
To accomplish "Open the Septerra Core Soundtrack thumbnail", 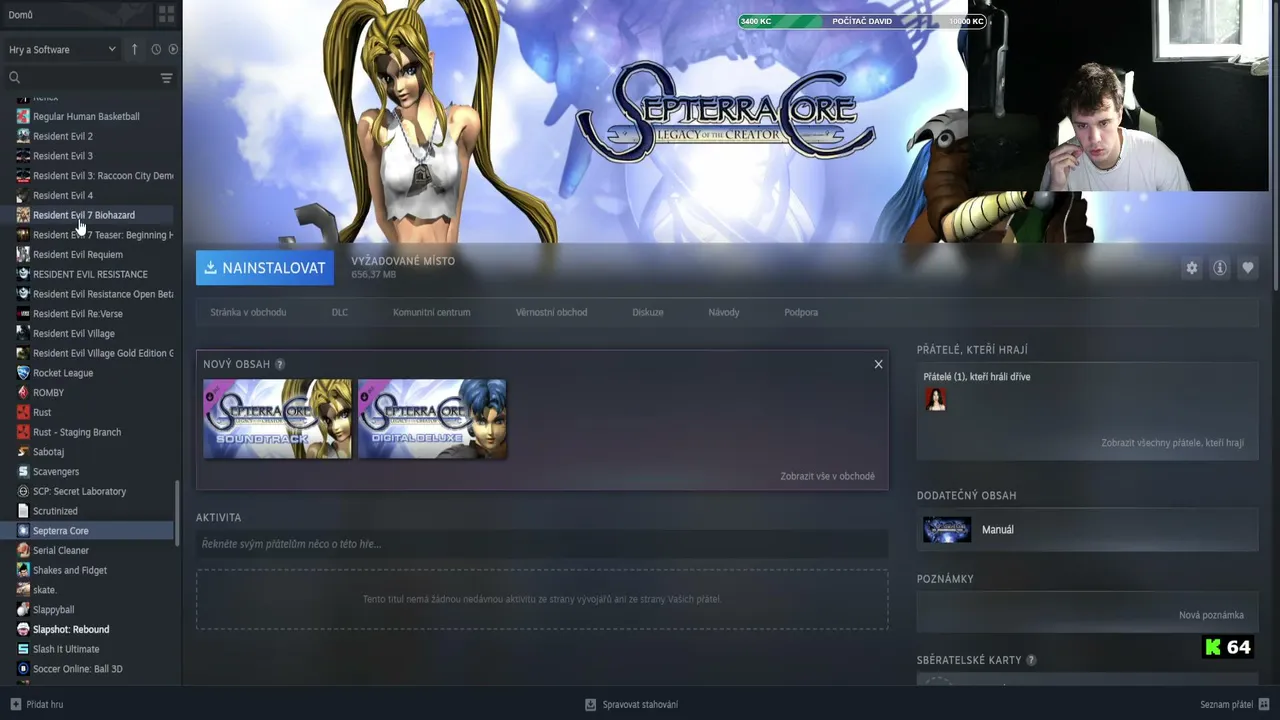I will pos(277,419).
